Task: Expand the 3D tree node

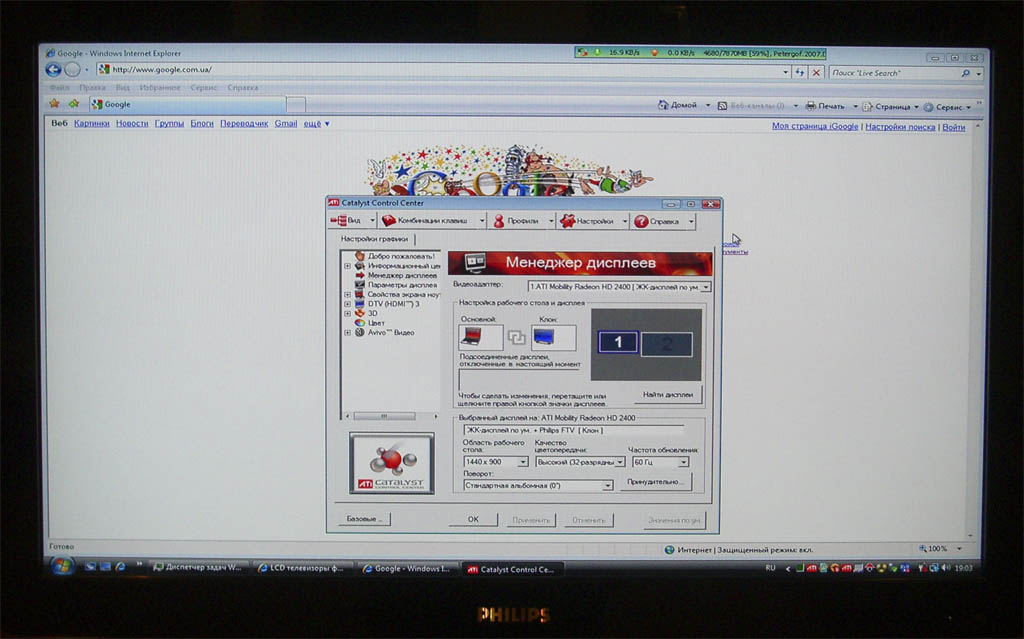Action: click(347, 314)
